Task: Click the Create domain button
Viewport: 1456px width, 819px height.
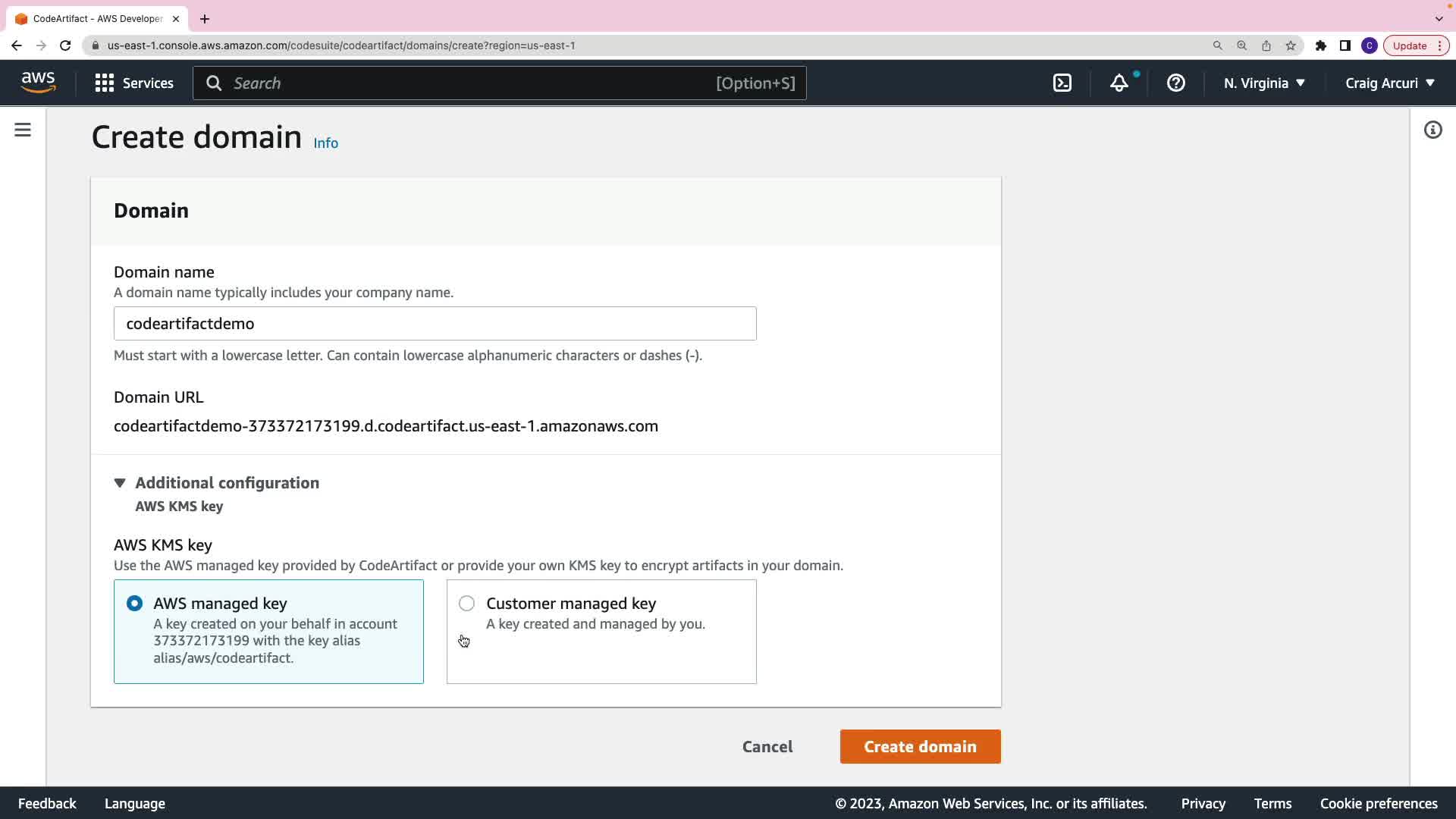Action: (x=920, y=747)
